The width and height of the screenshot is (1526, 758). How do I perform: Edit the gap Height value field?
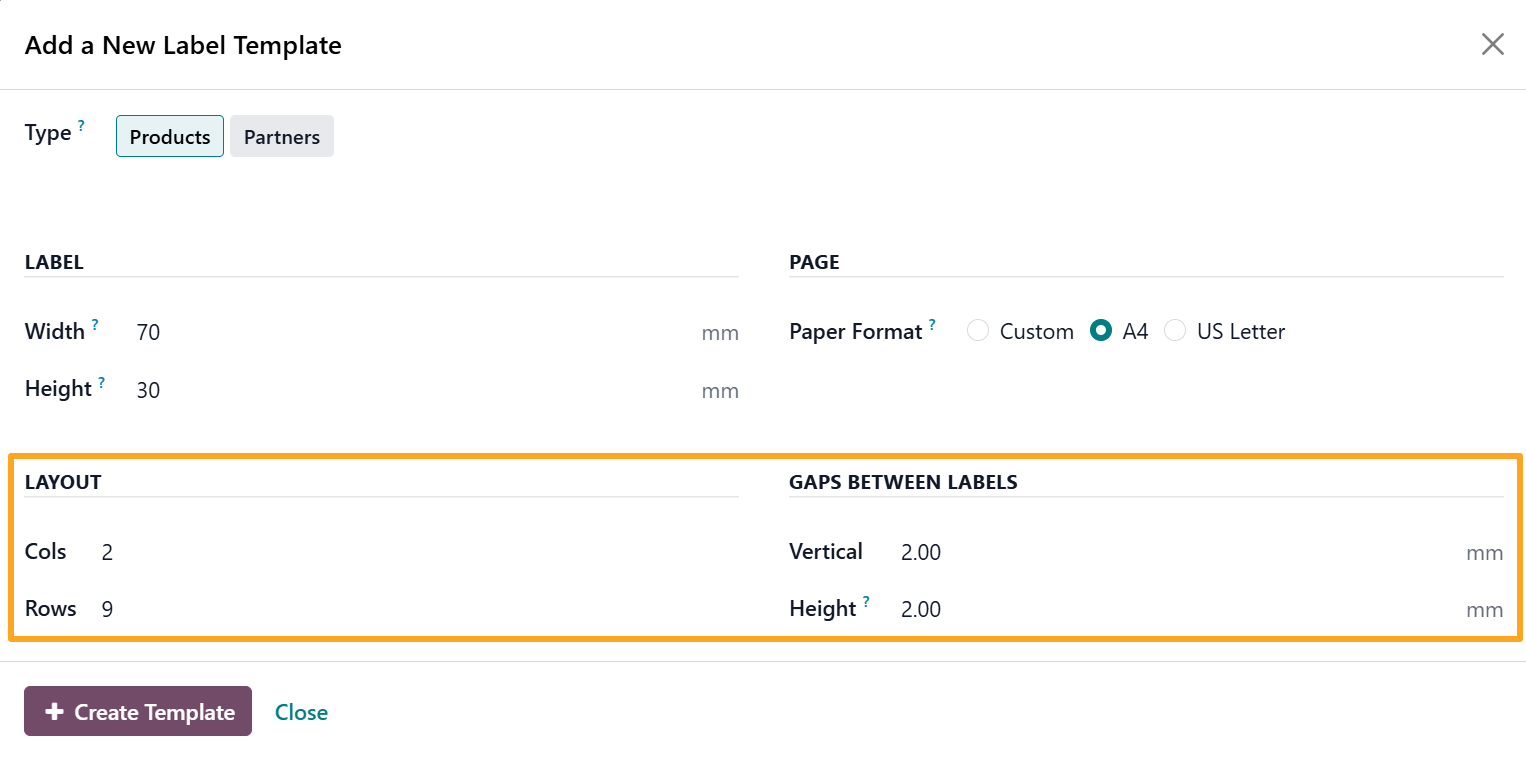coord(1170,609)
